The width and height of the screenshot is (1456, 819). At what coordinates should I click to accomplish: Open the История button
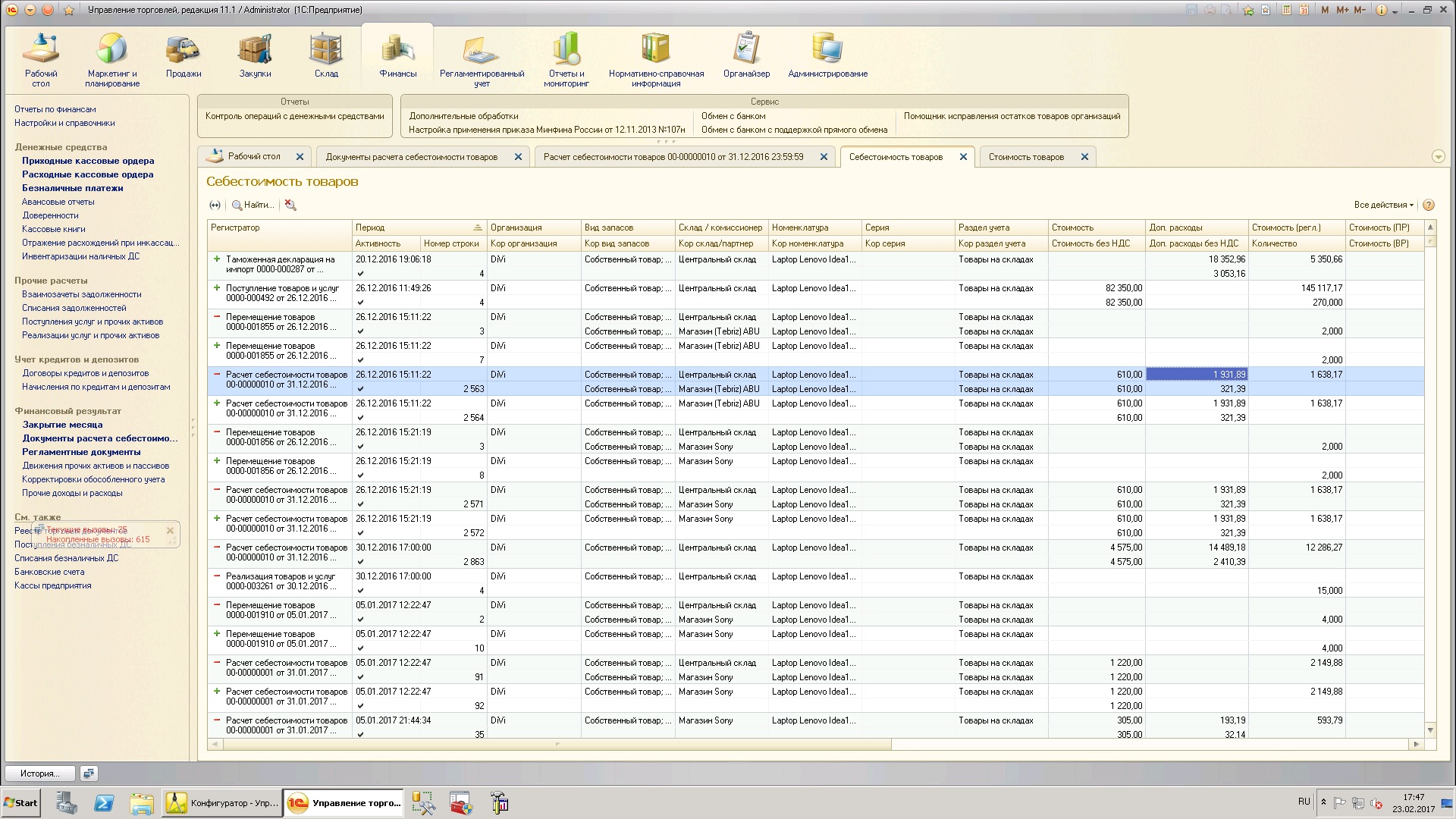pyautogui.click(x=39, y=773)
